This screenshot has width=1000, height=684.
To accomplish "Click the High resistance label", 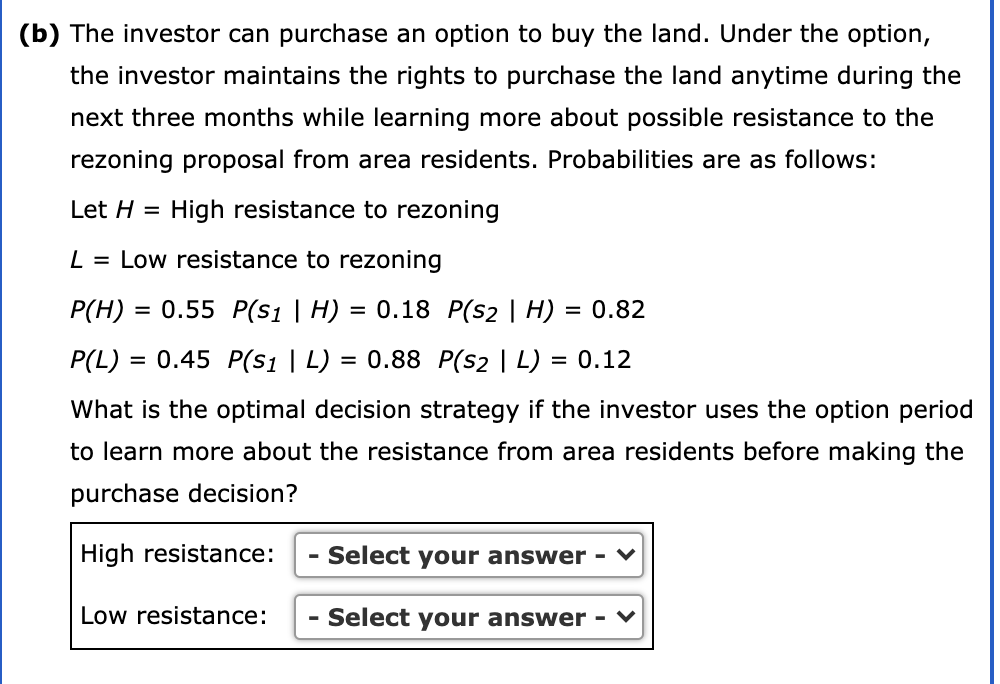I will (178, 554).
